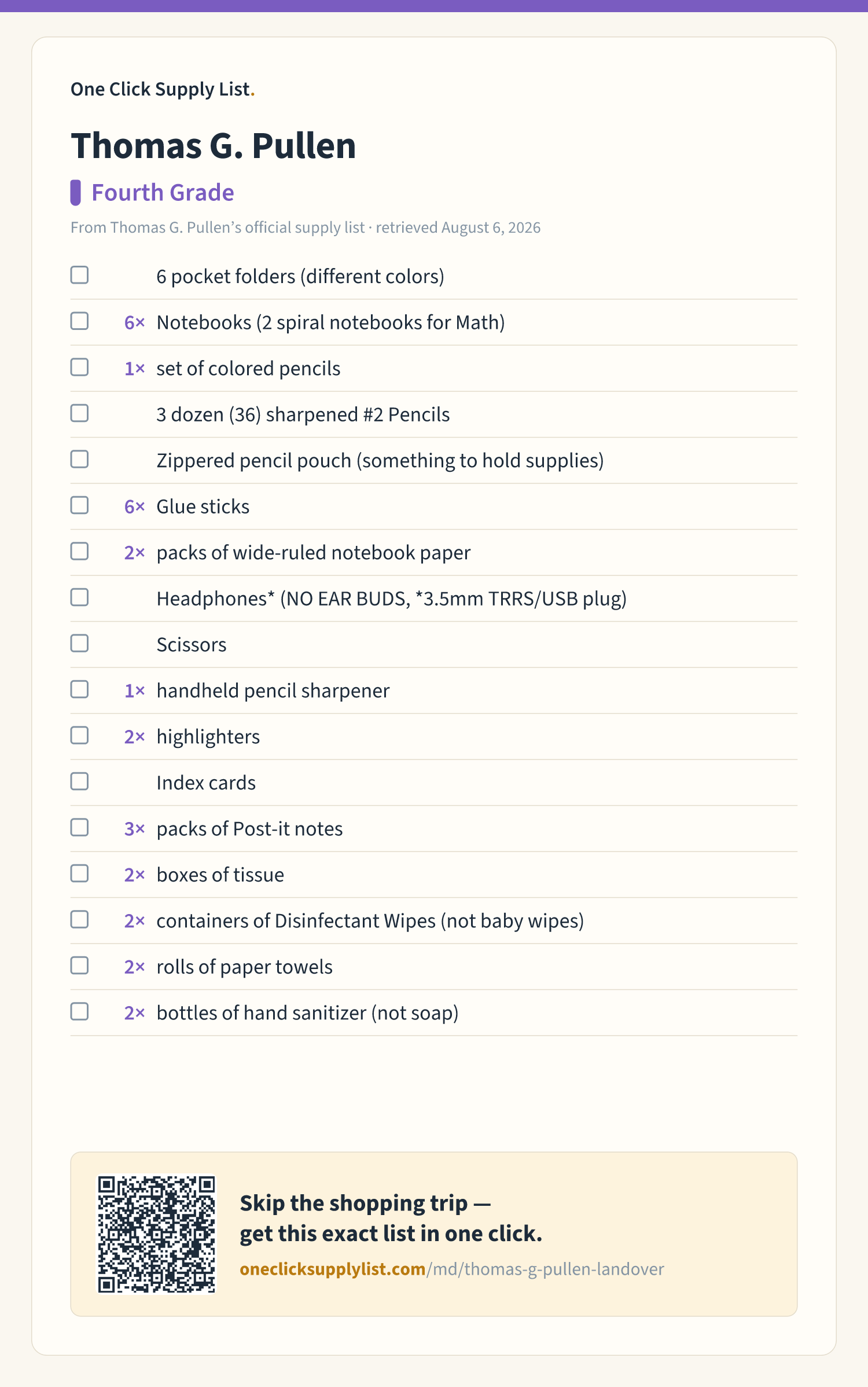Check the handheld pencil sharpener box
868x1387 pixels.
pyautogui.click(x=79, y=689)
